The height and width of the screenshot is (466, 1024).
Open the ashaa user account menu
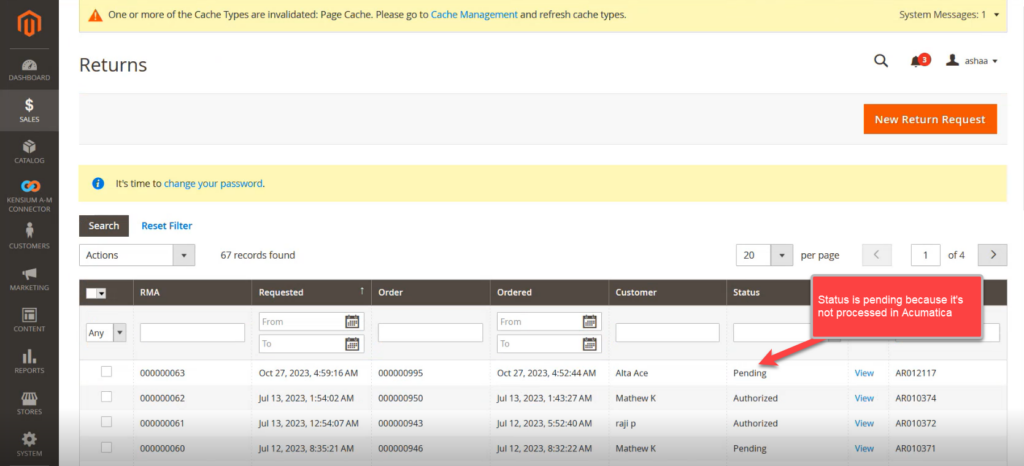[x=972, y=61]
